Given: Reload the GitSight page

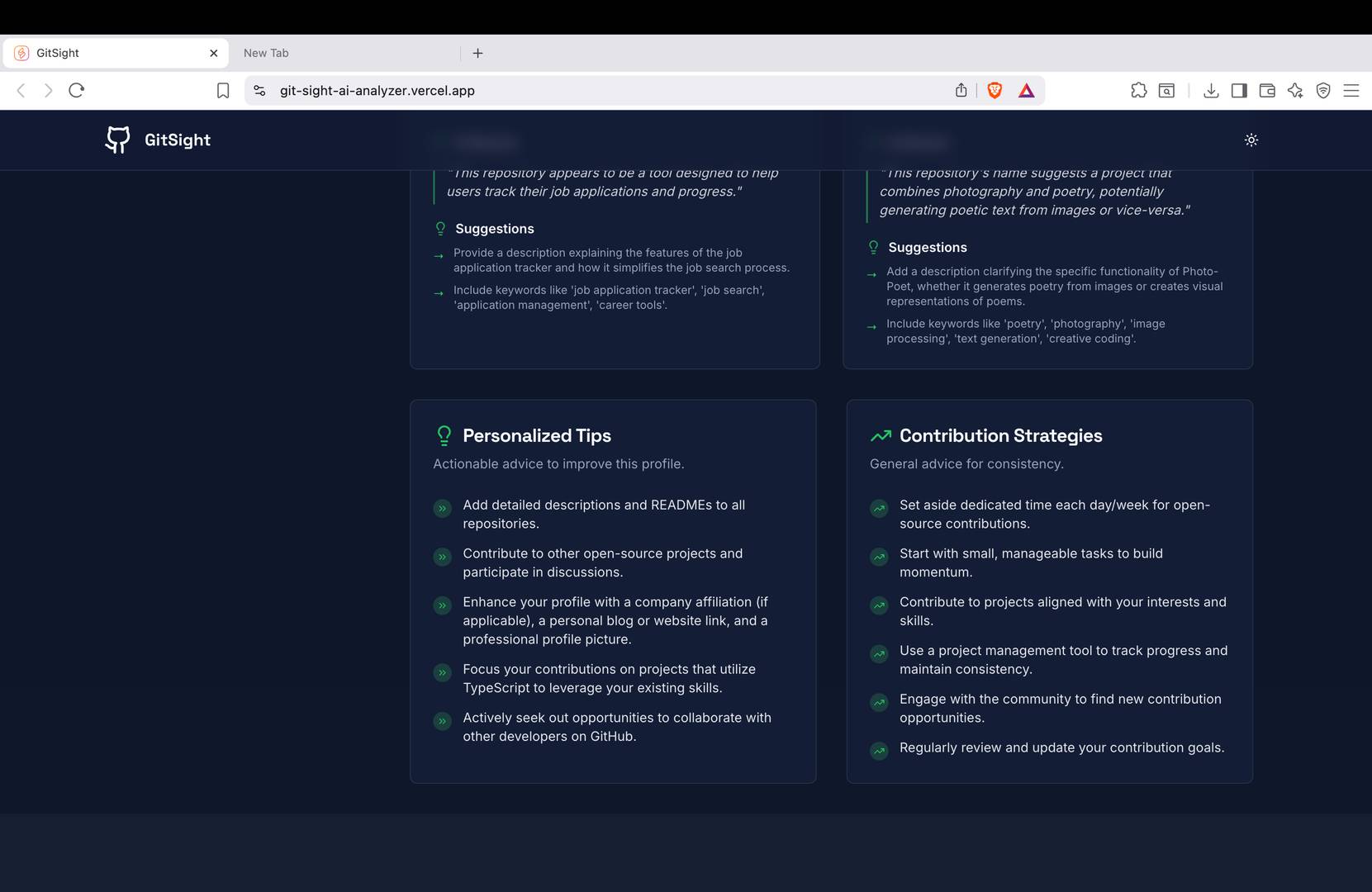Looking at the screenshot, I should 76,90.
